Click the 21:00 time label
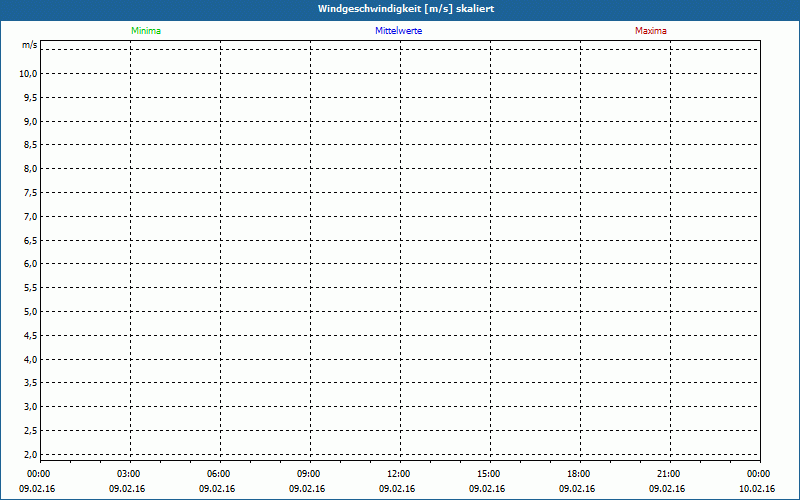The width and height of the screenshot is (800, 500). tap(668, 474)
